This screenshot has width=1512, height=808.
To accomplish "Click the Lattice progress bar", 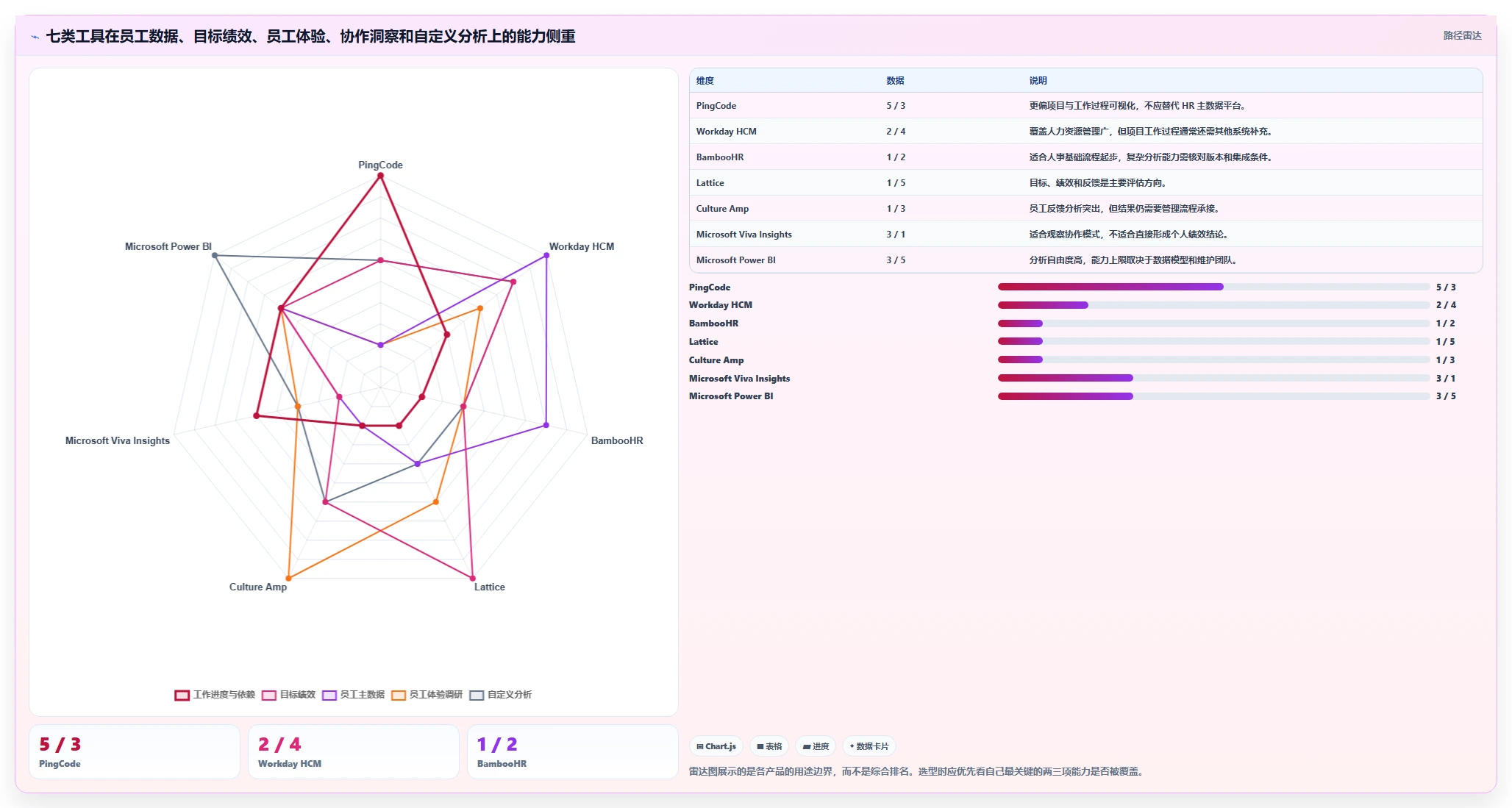I will (1213, 341).
